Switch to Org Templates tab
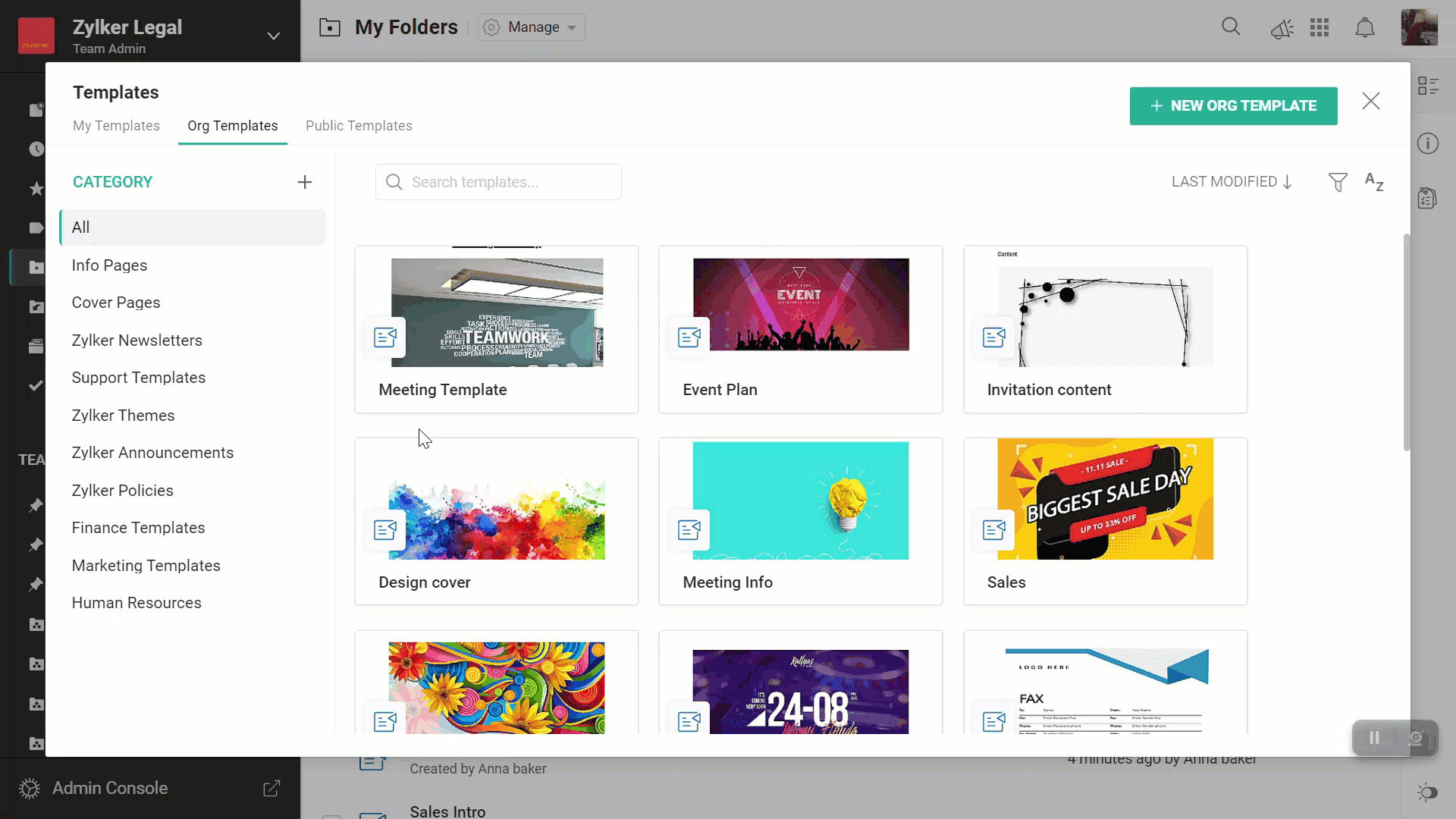Image resolution: width=1456 pixels, height=819 pixels. (233, 126)
